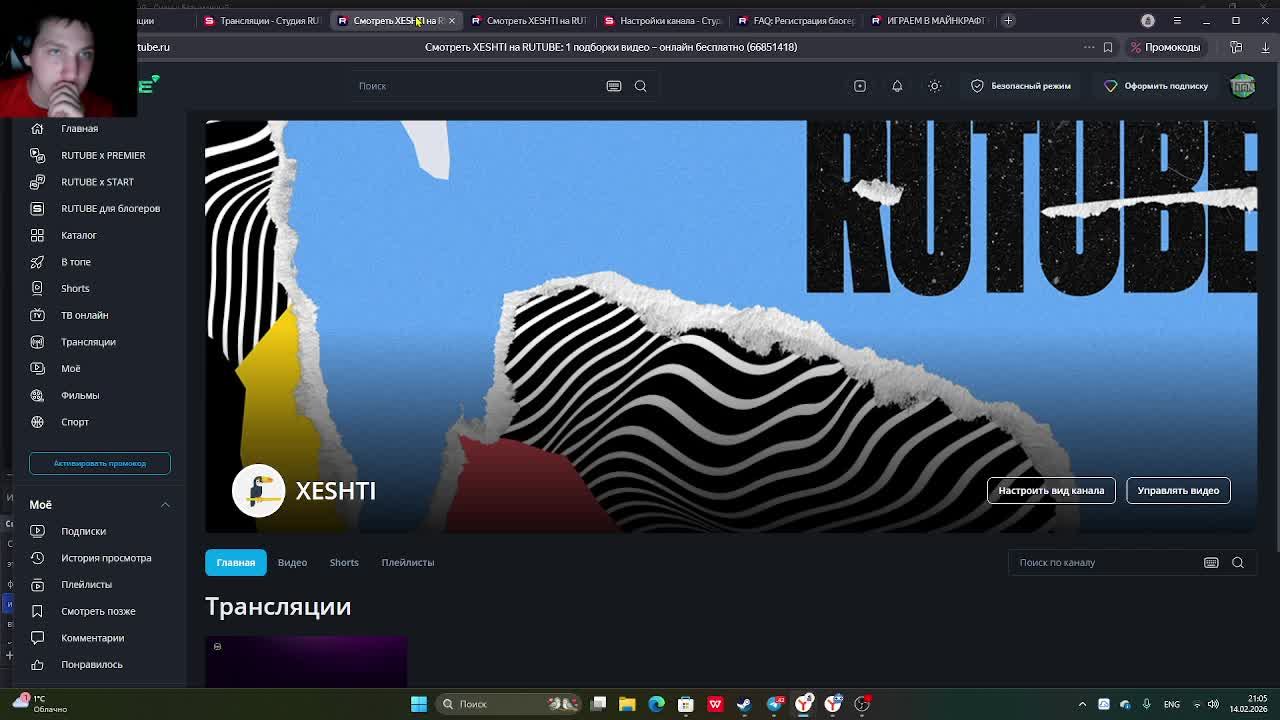
Task: Open Смотреть позже list
Action: (x=98, y=611)
